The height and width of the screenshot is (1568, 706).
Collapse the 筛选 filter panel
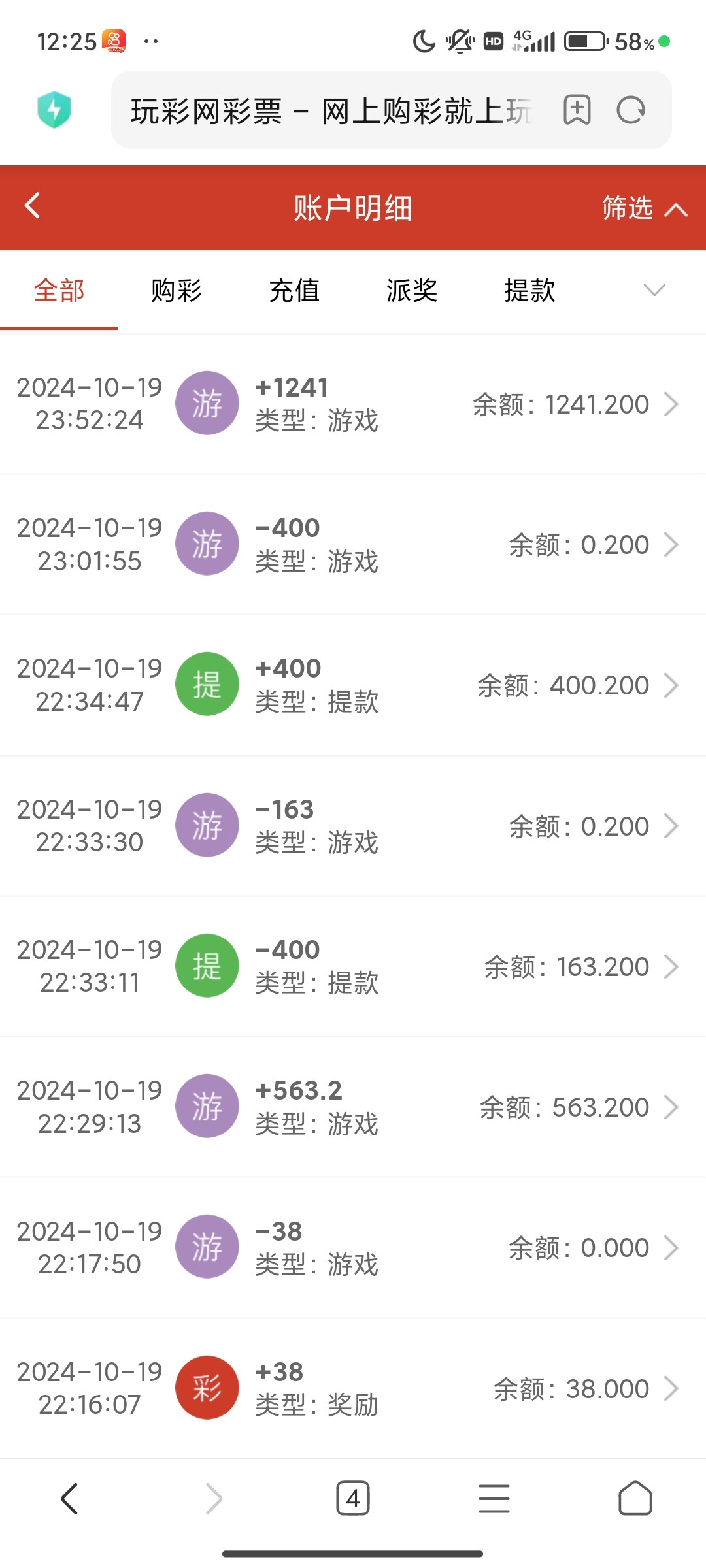coord(644,208)
